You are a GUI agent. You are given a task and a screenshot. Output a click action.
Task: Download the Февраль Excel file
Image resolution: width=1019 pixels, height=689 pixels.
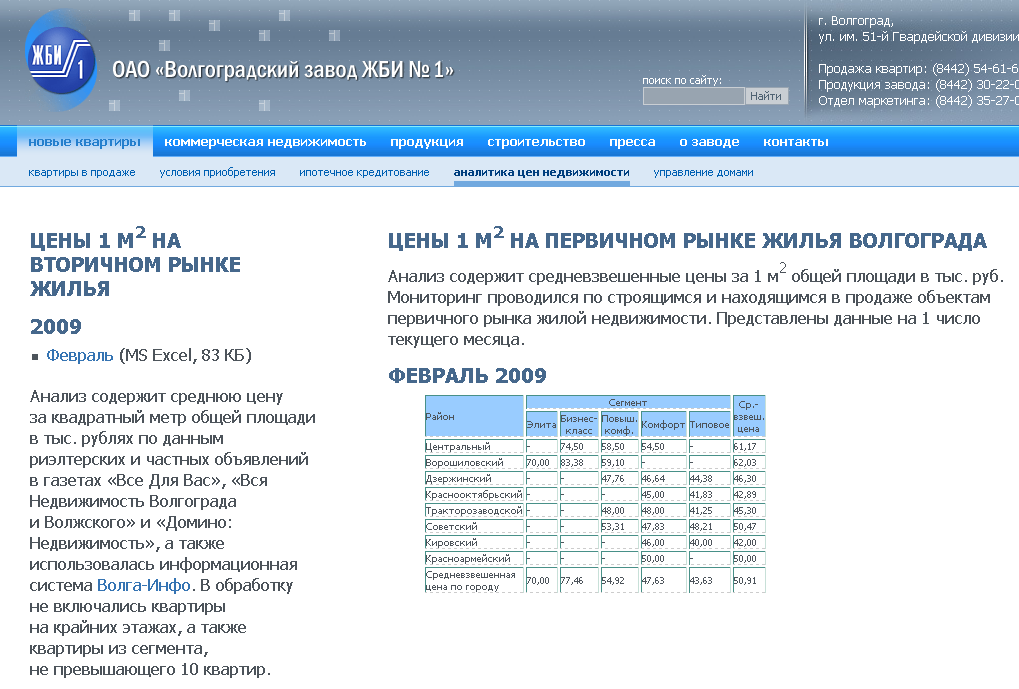[79, 356]
